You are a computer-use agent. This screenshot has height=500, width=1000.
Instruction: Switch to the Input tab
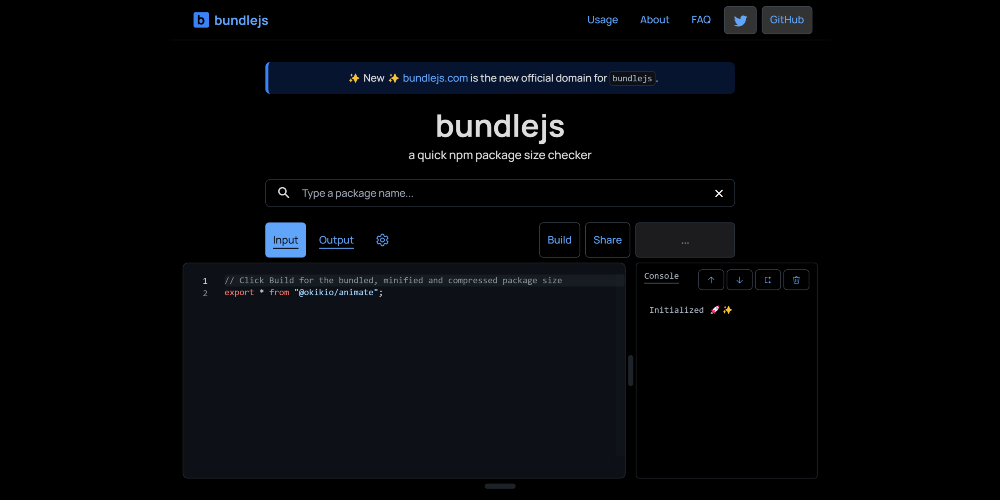pyautogui.click(x=285, y=240)
